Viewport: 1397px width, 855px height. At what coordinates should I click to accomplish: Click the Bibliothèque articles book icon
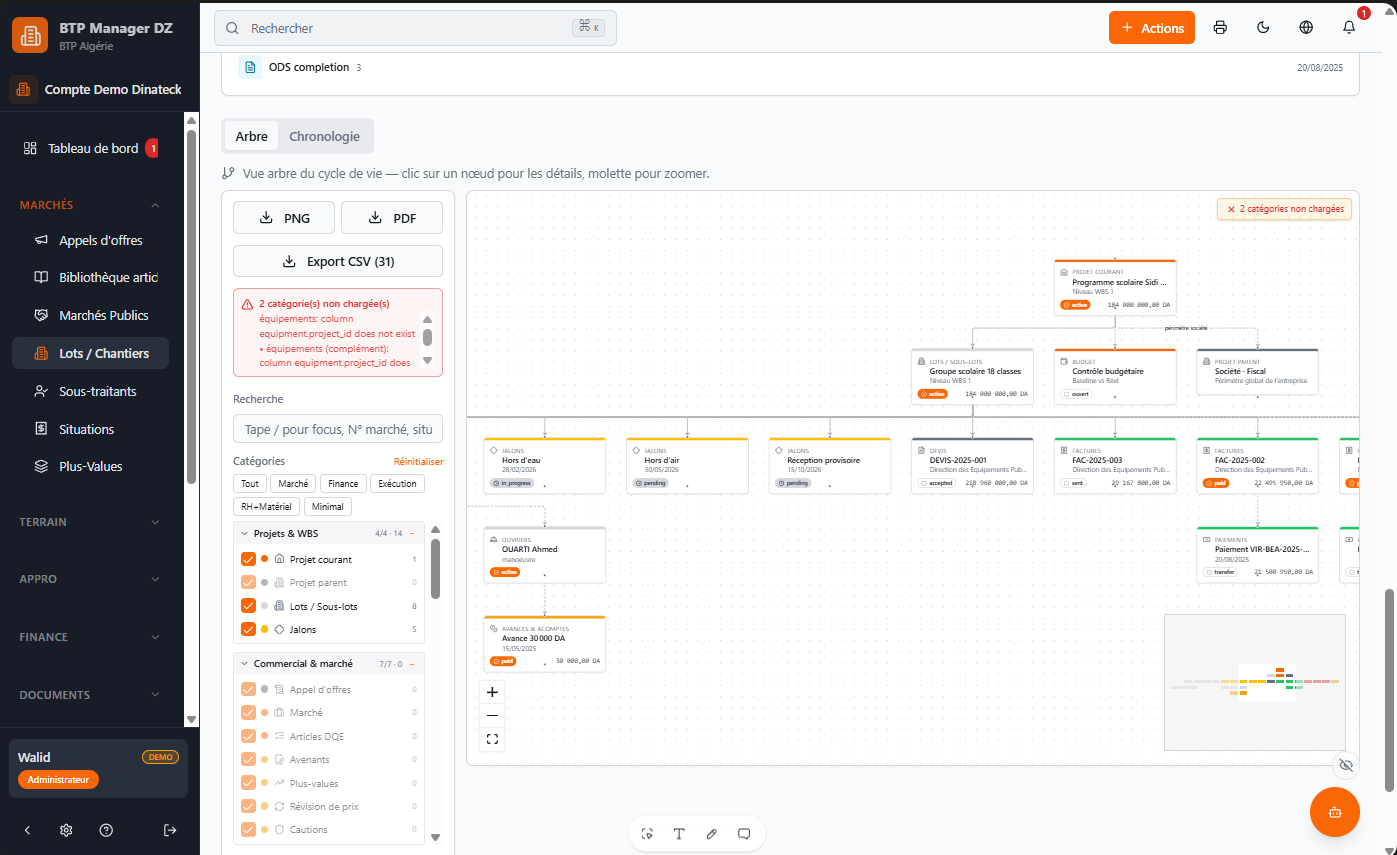pos(41,277)
